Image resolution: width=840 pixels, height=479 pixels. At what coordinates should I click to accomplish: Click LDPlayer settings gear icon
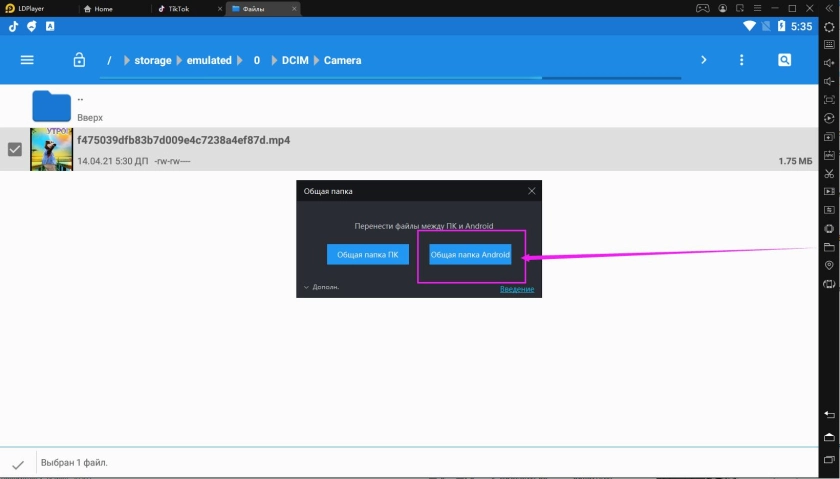click(x=829, y=27)
